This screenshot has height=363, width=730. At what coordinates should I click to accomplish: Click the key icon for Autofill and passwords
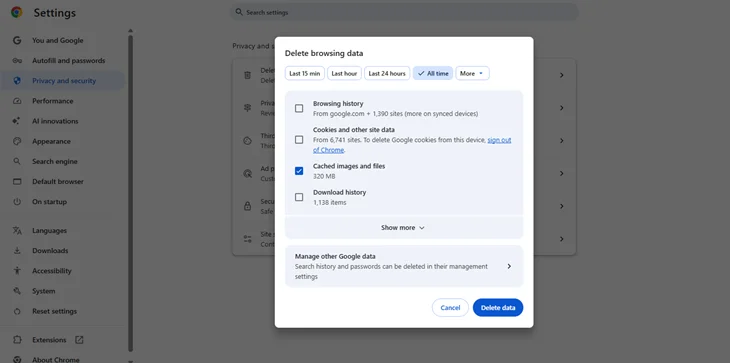pos(17,60)
